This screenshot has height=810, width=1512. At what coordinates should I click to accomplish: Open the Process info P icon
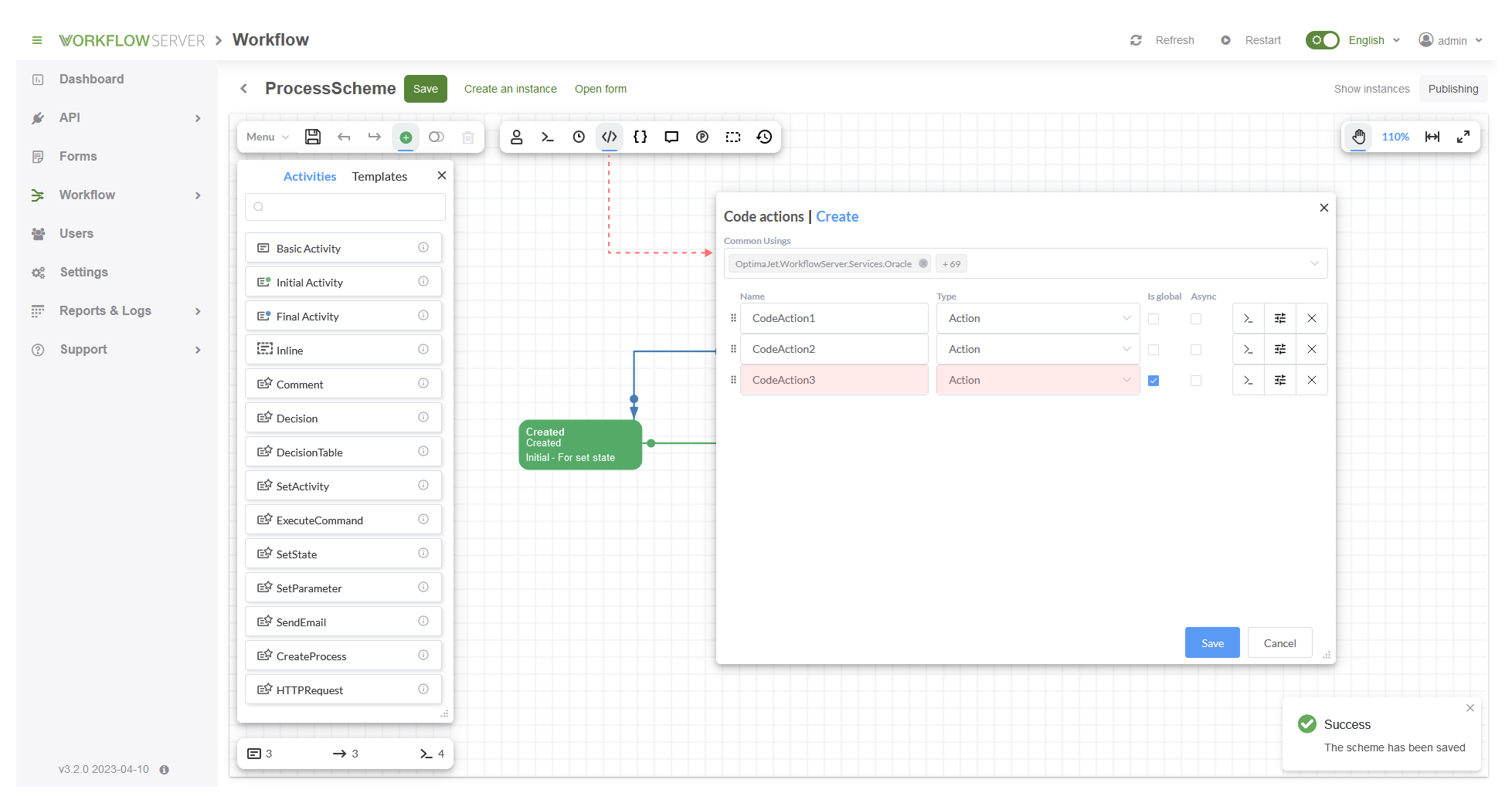coord(702,137)
